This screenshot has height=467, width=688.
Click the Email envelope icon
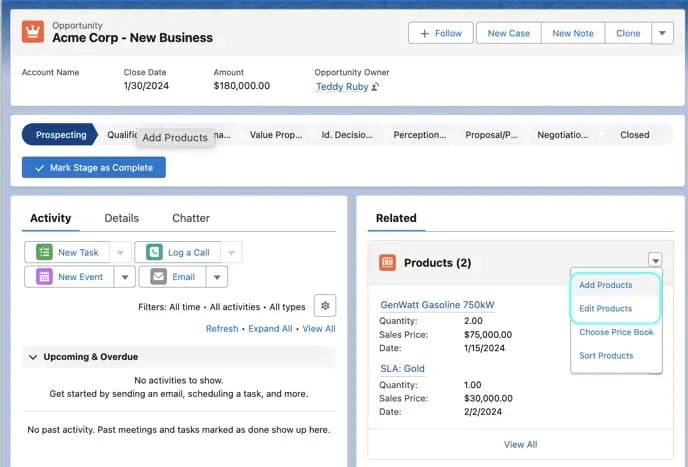point(158,277)
